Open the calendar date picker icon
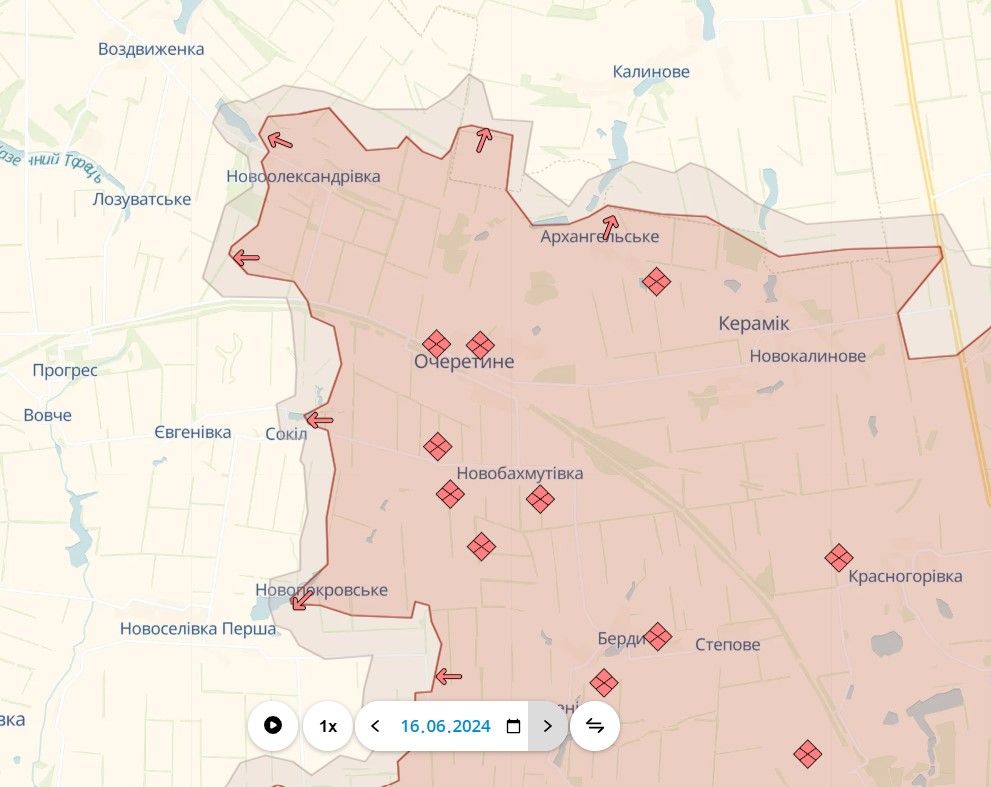 coord(513,726)
